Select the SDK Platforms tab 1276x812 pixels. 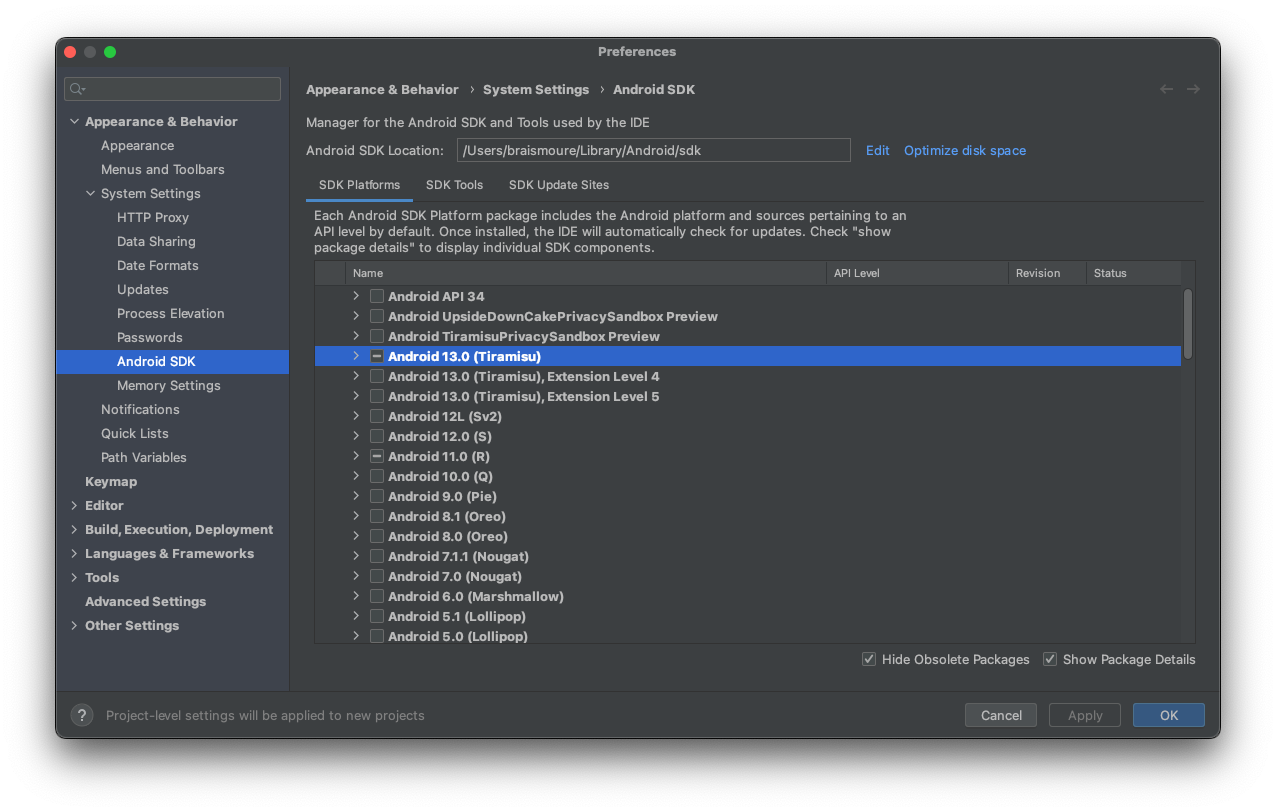[359, 185]
